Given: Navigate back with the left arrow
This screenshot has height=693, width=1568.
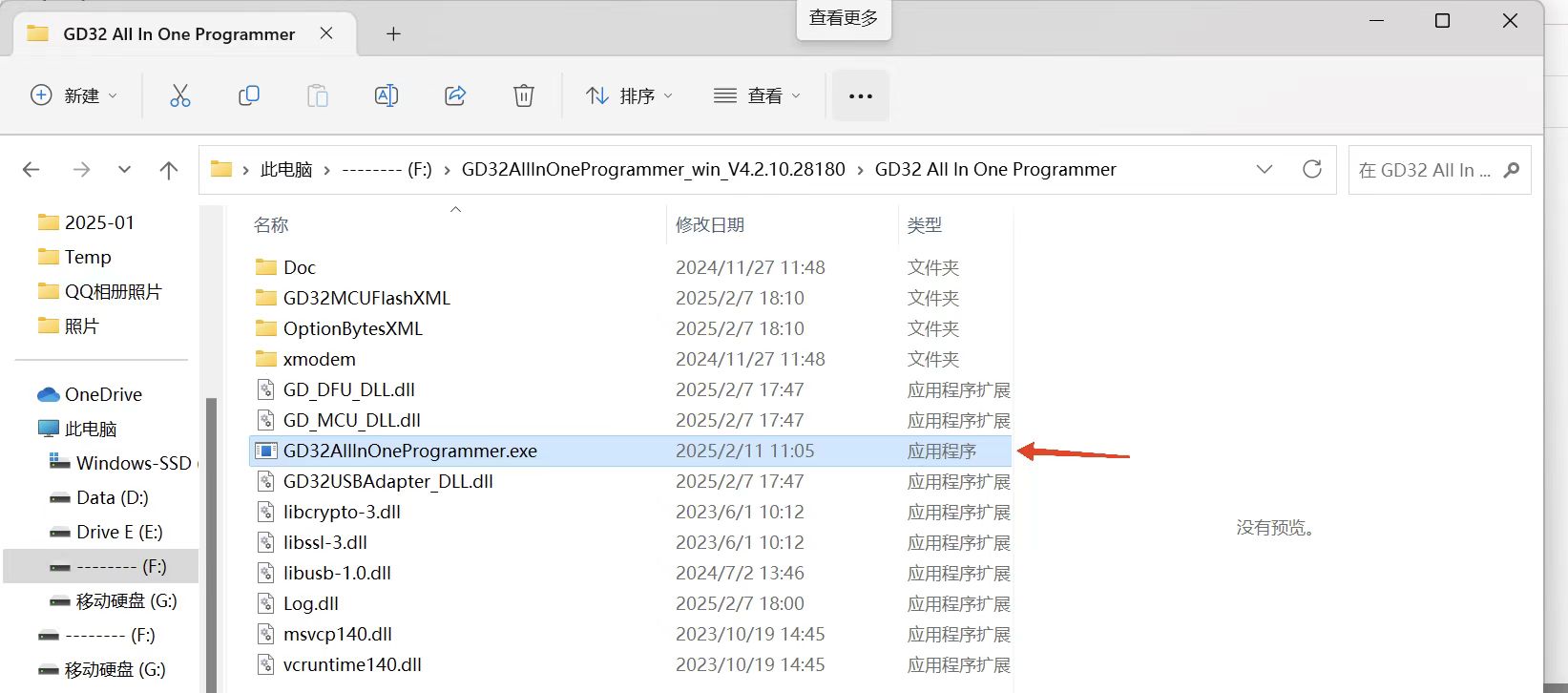Looking at the screenshot, I should 31,170.
